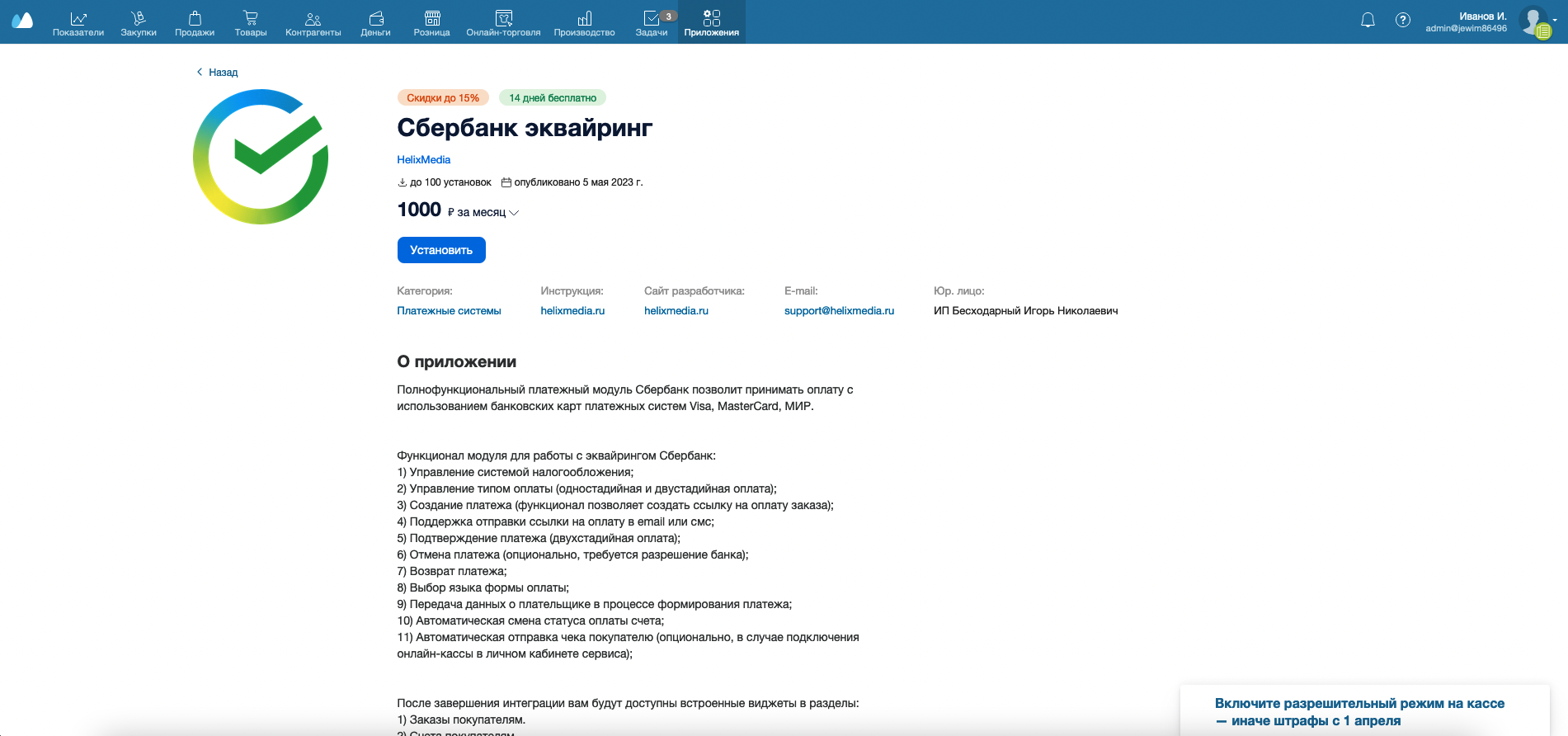
Task: Click the Sberbank app logo
Action: 261,157
